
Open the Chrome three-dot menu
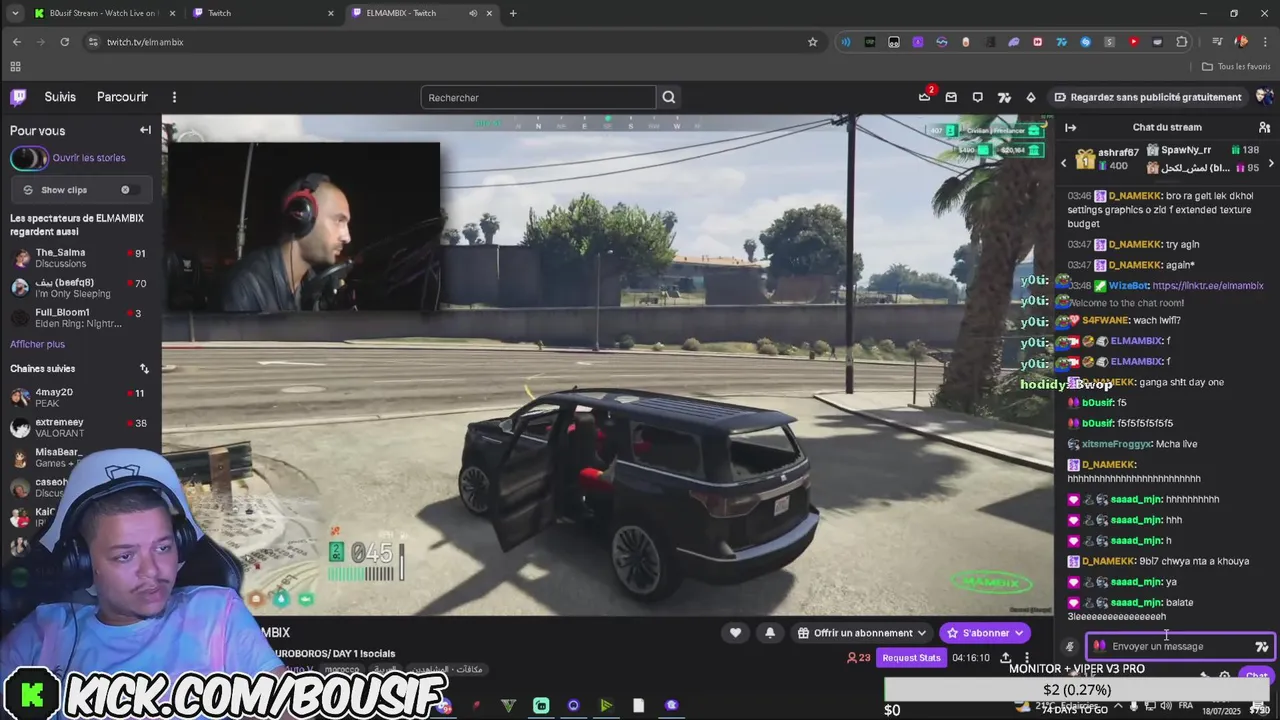tap(1264, 42)
